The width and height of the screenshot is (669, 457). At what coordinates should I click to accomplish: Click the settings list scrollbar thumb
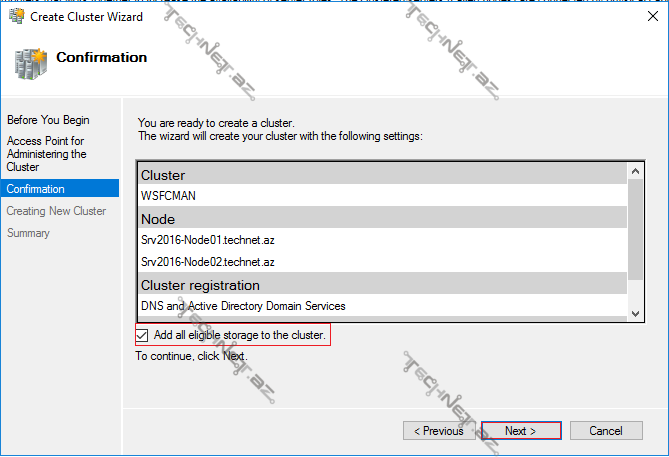click(636, 226)
